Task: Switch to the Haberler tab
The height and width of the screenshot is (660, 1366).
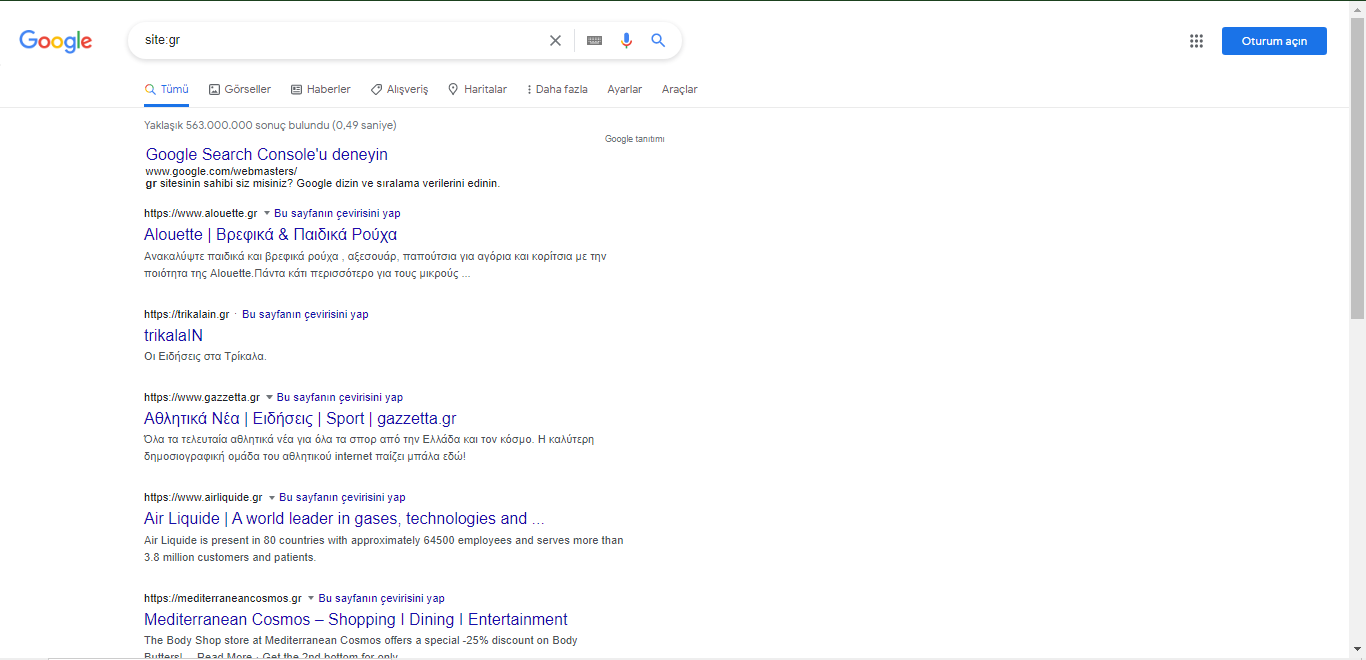Action: (x=321, y=89)
